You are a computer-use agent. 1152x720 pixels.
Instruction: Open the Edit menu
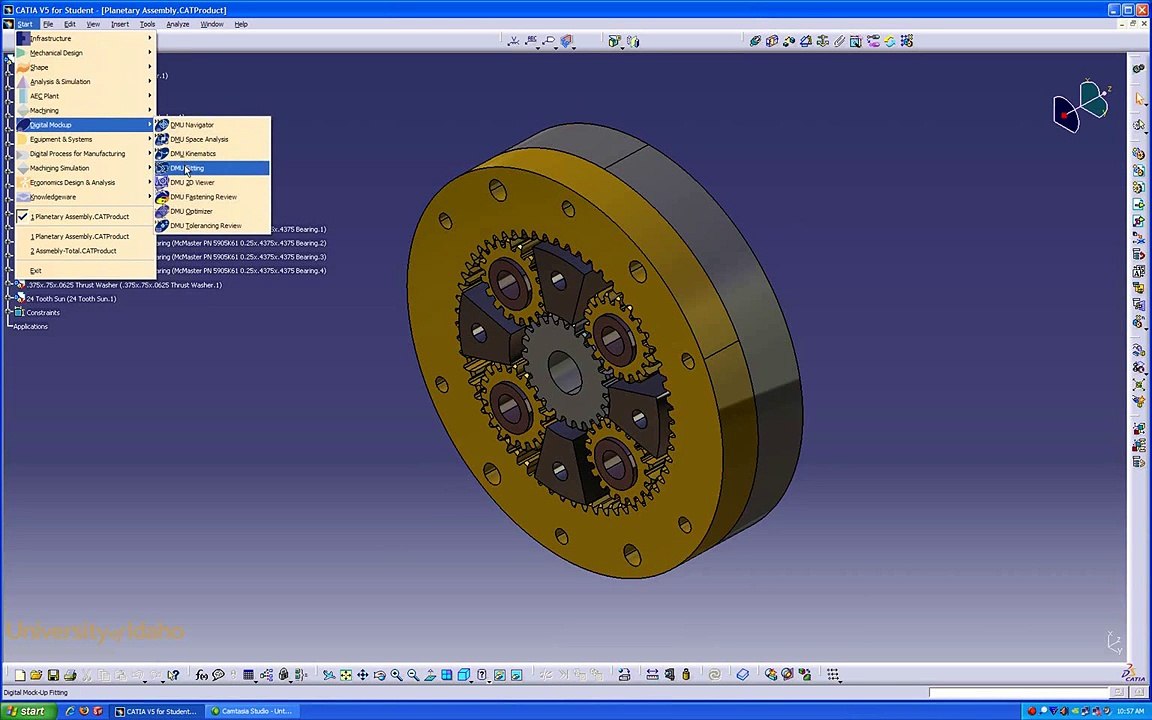70,24
